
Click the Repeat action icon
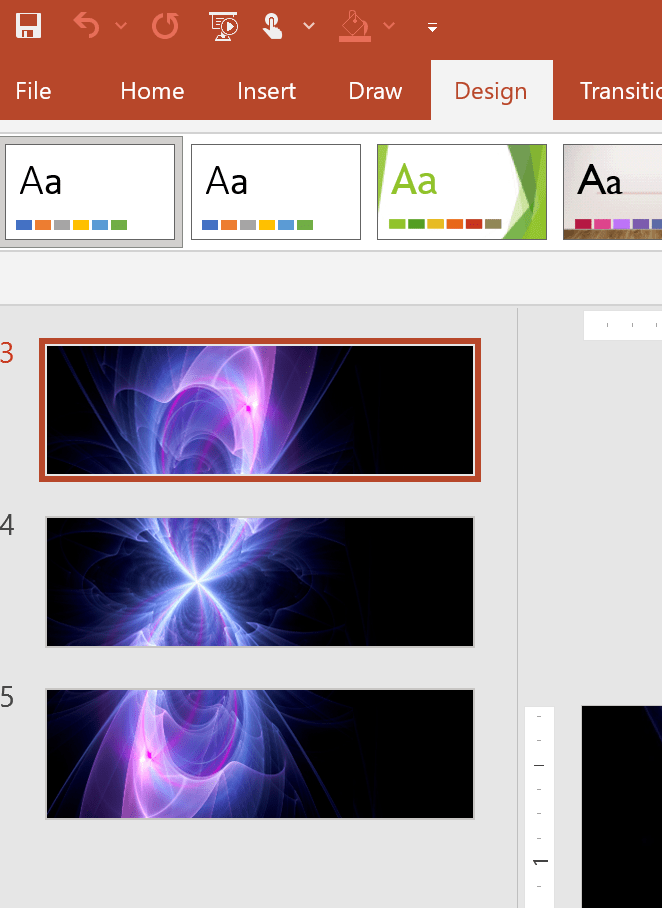(165, 26)
